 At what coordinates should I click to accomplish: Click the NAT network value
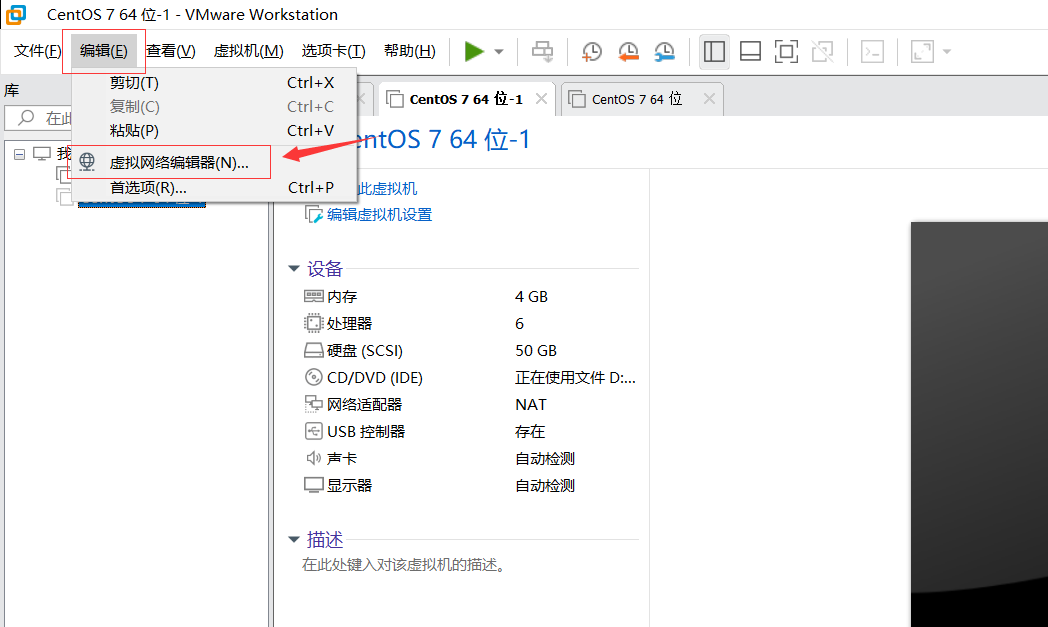pyautogui.click(x=531, y=405)
